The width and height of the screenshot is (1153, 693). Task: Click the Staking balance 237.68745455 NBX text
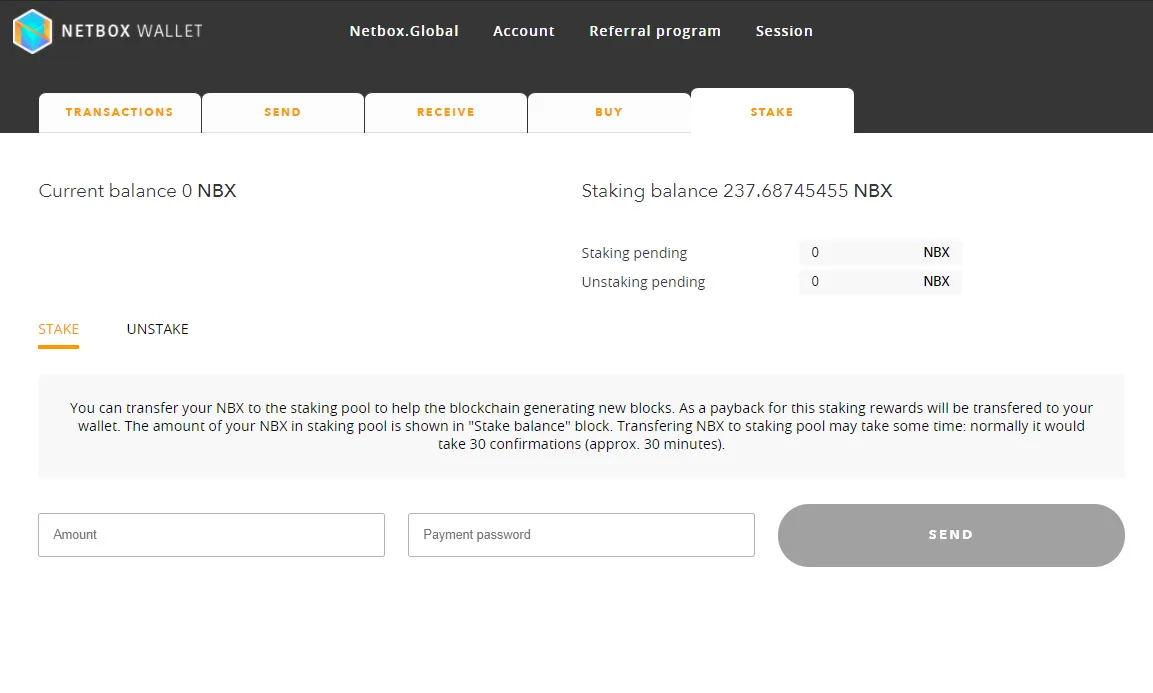[x=737, y=191]
